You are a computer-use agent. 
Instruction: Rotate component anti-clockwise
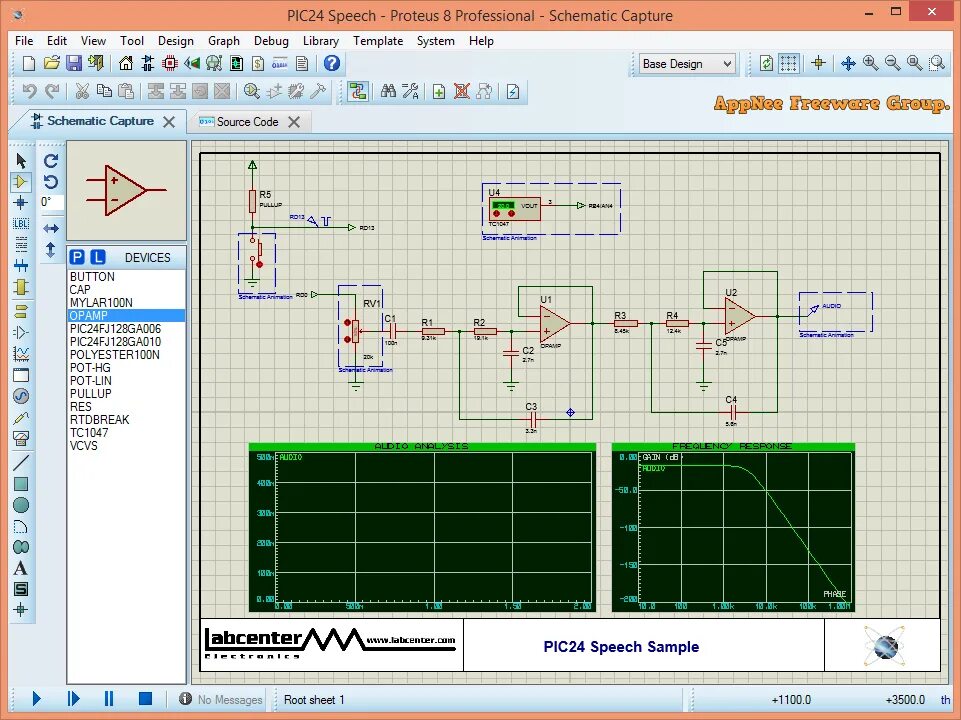(51, 181)
